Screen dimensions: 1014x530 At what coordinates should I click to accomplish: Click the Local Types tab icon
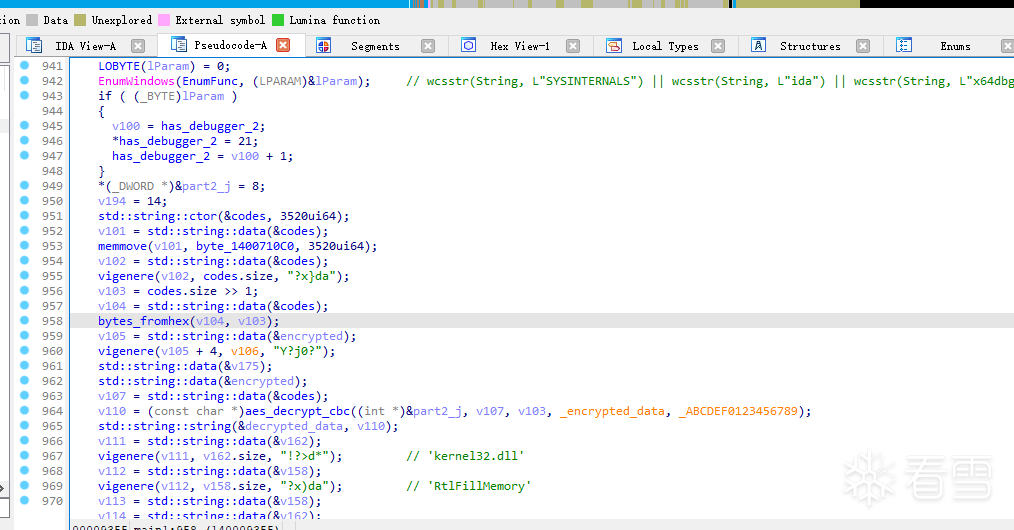click(x=614, y=45)
